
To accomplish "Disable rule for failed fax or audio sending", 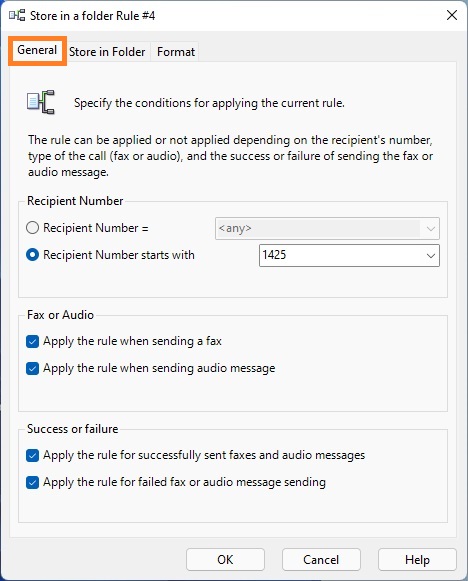I will coord(33,482).
